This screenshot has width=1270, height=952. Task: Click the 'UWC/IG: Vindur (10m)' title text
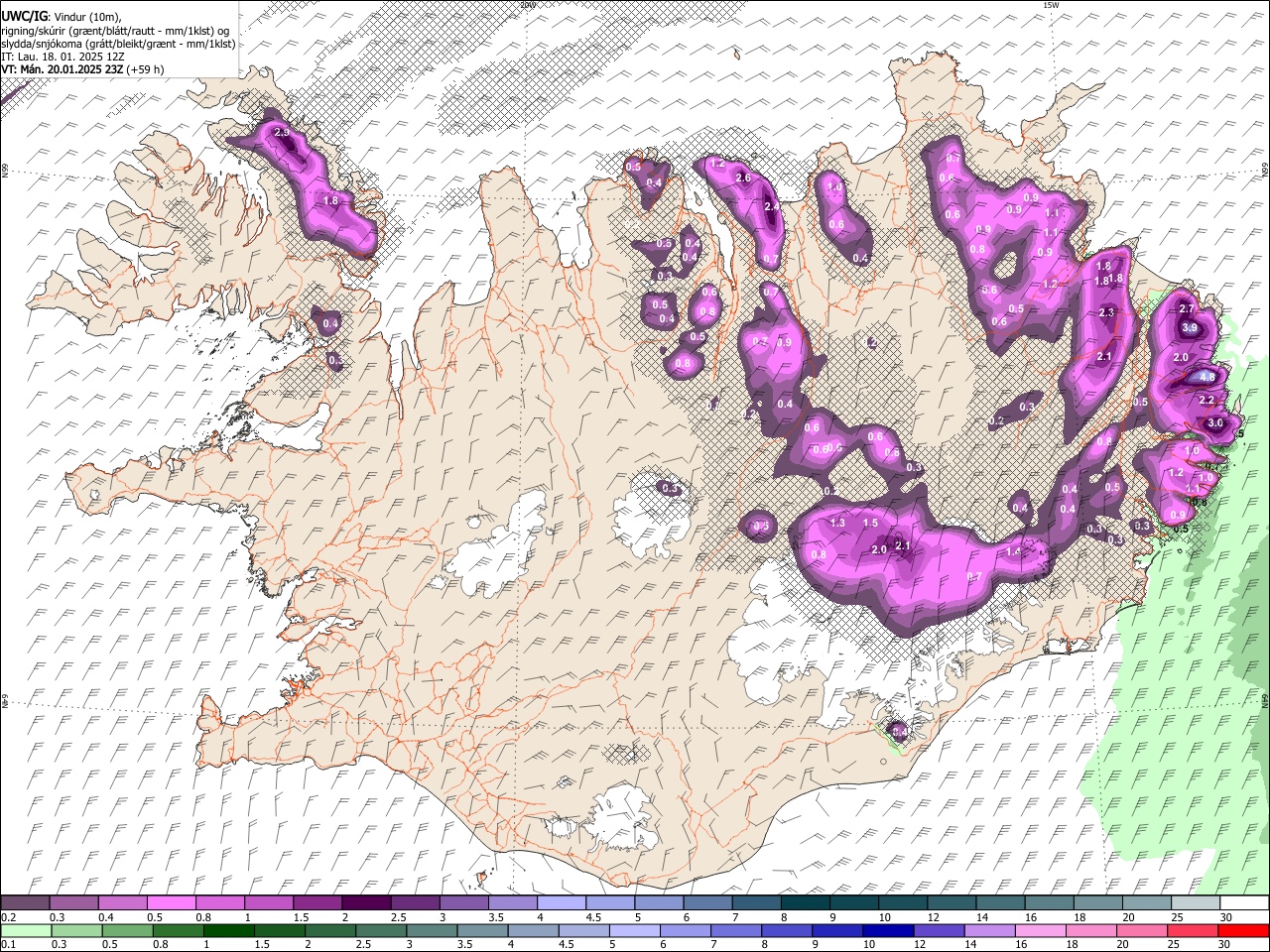pyautogui.click(x=61, y=17)
